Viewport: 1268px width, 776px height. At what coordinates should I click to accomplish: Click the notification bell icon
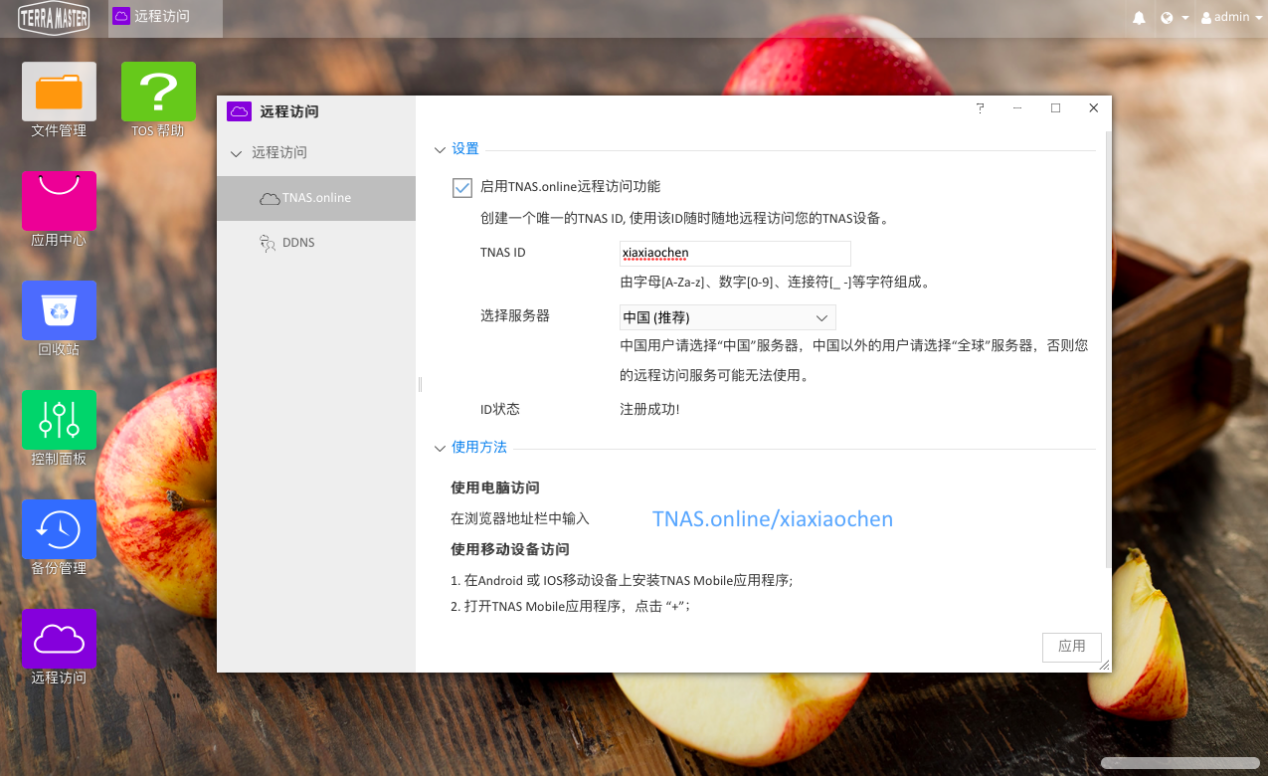tap(1138, 17)
